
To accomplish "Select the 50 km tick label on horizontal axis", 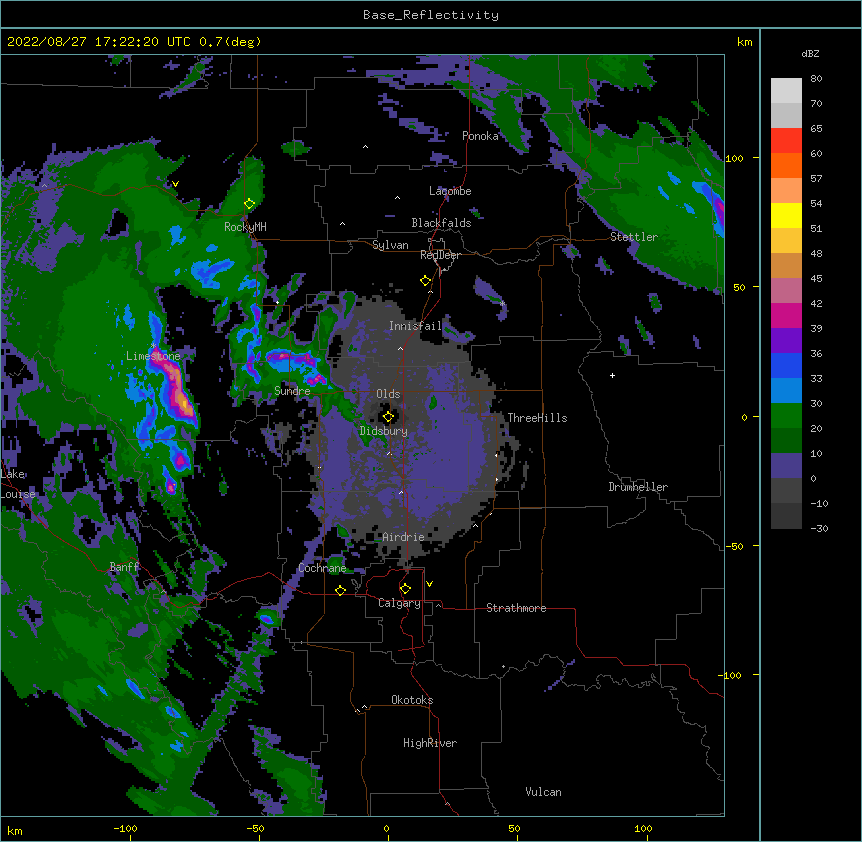I will point(514,828).
